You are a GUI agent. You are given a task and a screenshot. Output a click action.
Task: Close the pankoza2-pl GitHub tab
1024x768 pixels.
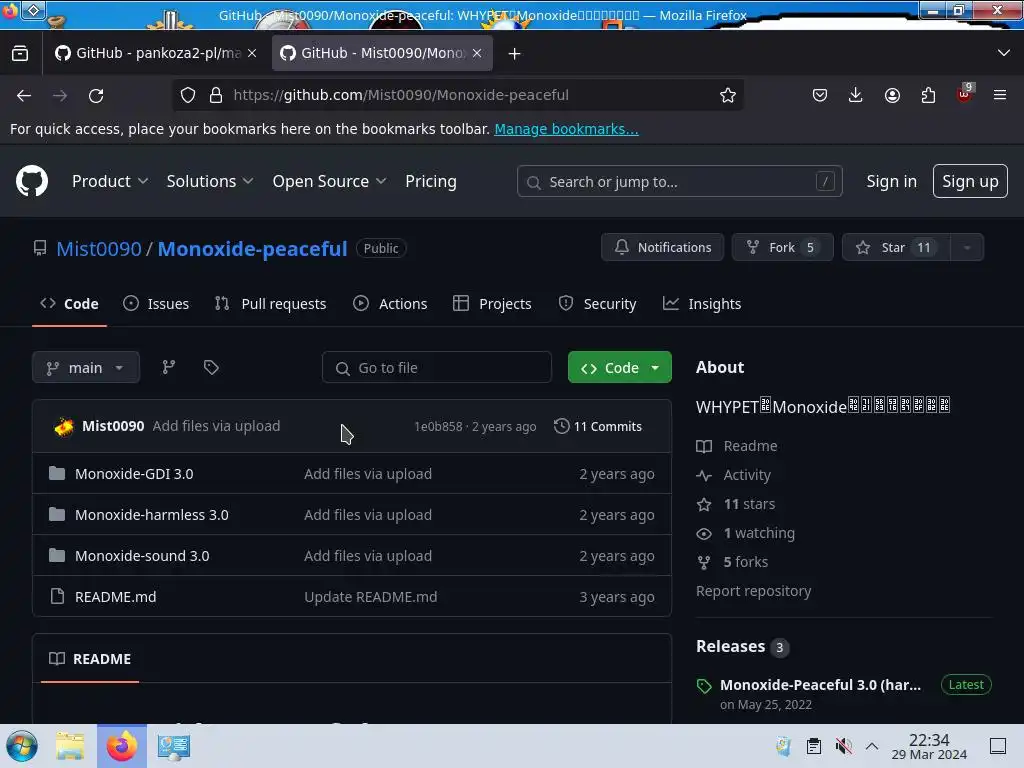click(252, 54)
